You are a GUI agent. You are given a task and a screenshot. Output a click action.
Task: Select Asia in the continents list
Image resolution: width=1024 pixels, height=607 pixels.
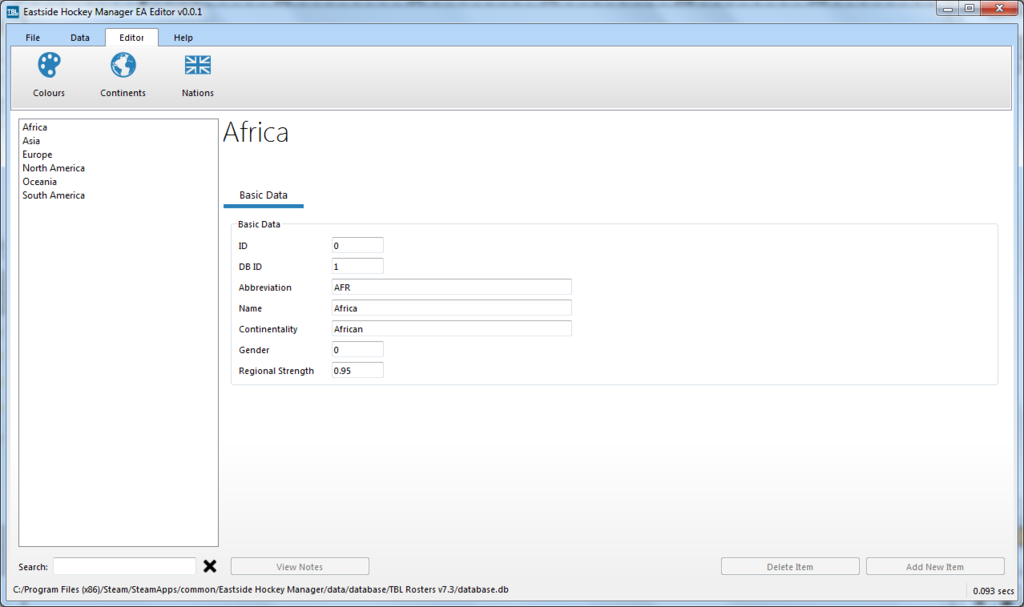[31, 141]
